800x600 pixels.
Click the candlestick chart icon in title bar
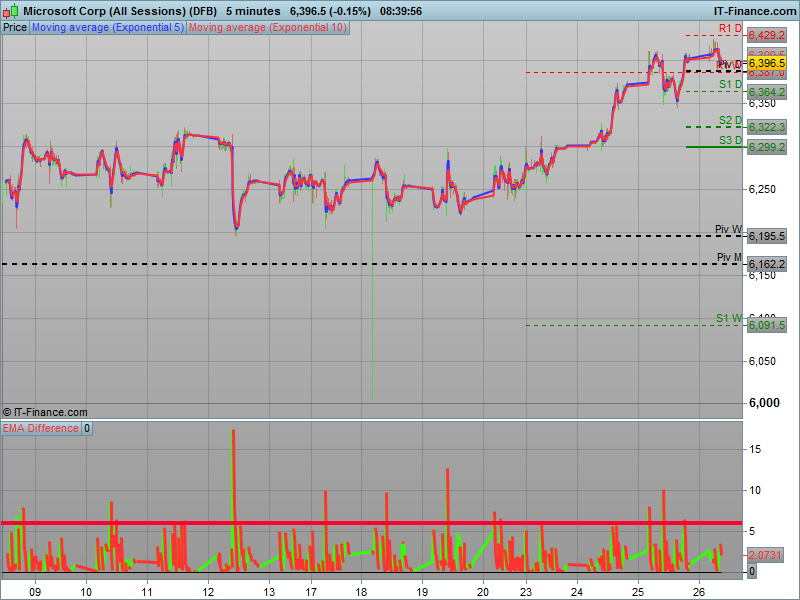(x=11, y=11)
